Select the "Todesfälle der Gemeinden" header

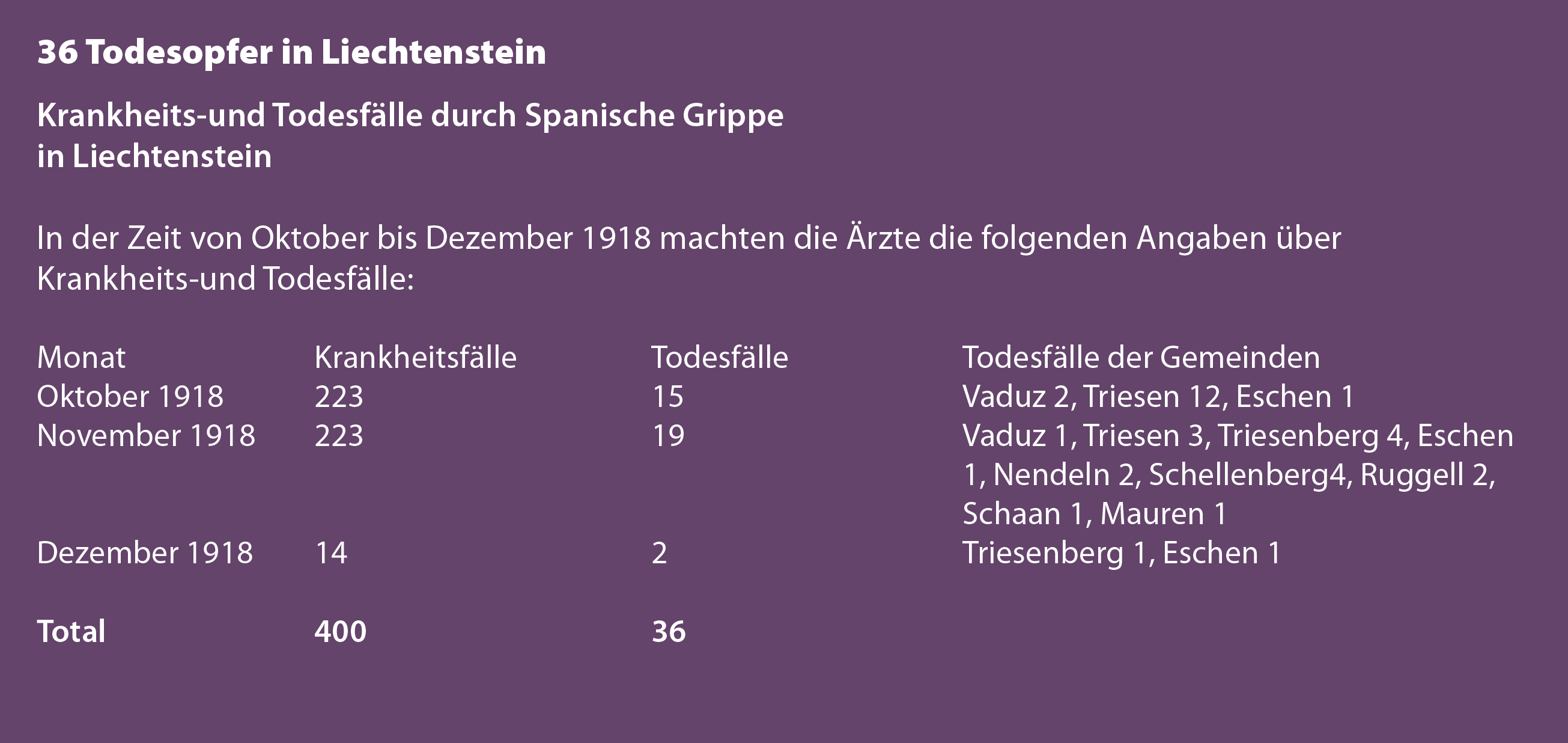(x=1141, y=358)
